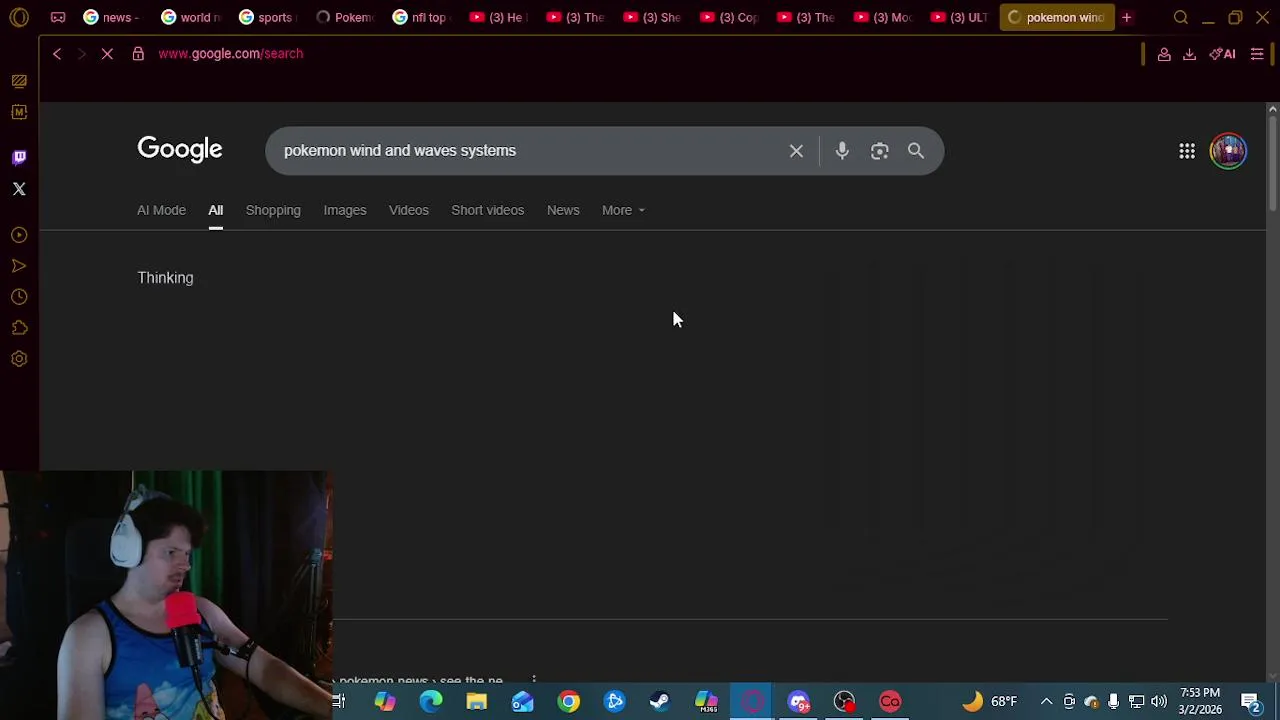Image resolution: width=1280 pixels, height=720 pixels.
Task: Open the Aria AI toolbar button
Action: point(1222,54)
